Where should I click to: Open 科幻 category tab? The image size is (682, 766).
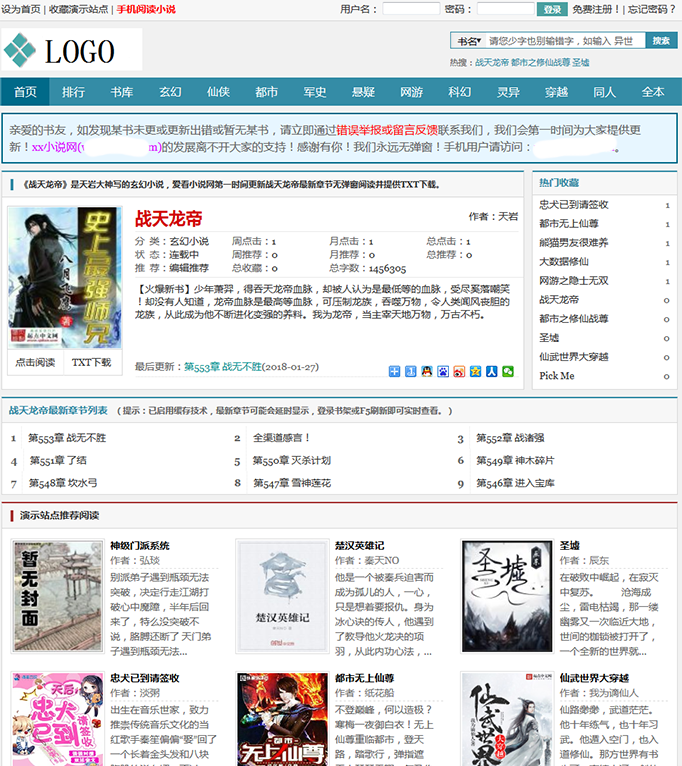tap(460, 92)
